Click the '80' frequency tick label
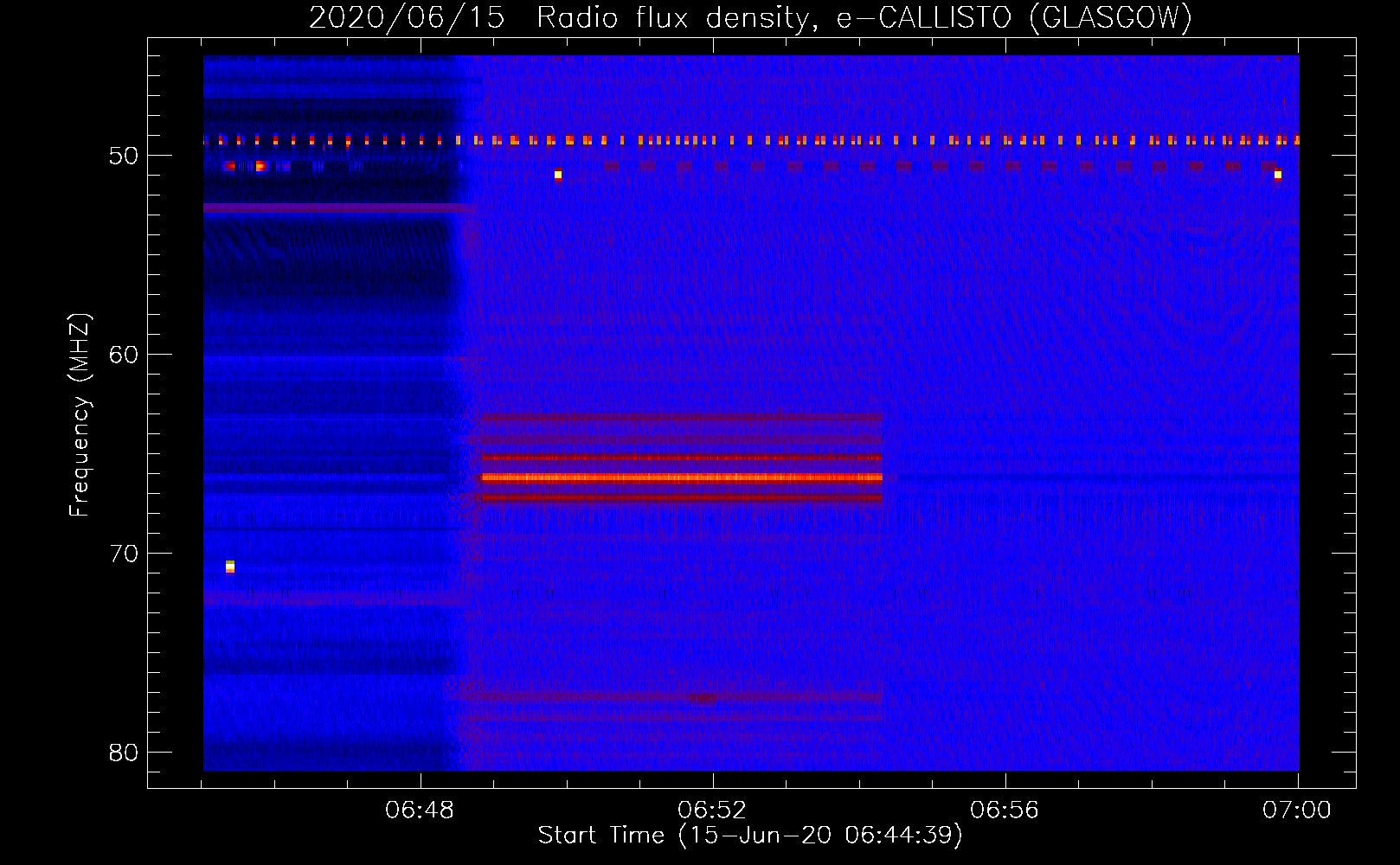 pyautogui.click(x=124, y=753)
